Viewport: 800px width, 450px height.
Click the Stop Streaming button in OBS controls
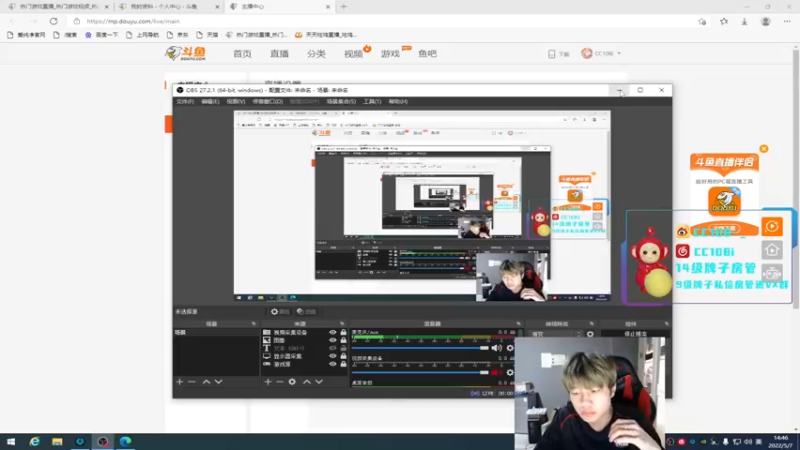coord(635,334)
